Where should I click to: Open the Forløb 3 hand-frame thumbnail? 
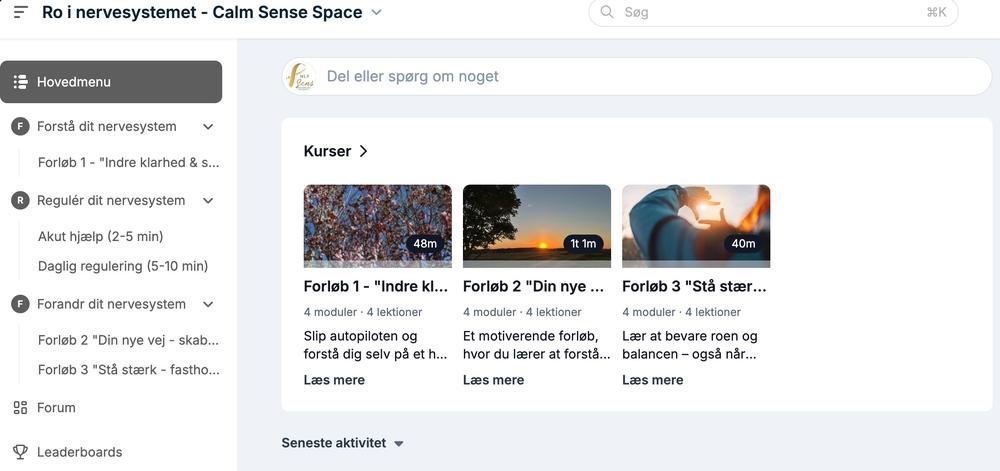click(696, 224)
